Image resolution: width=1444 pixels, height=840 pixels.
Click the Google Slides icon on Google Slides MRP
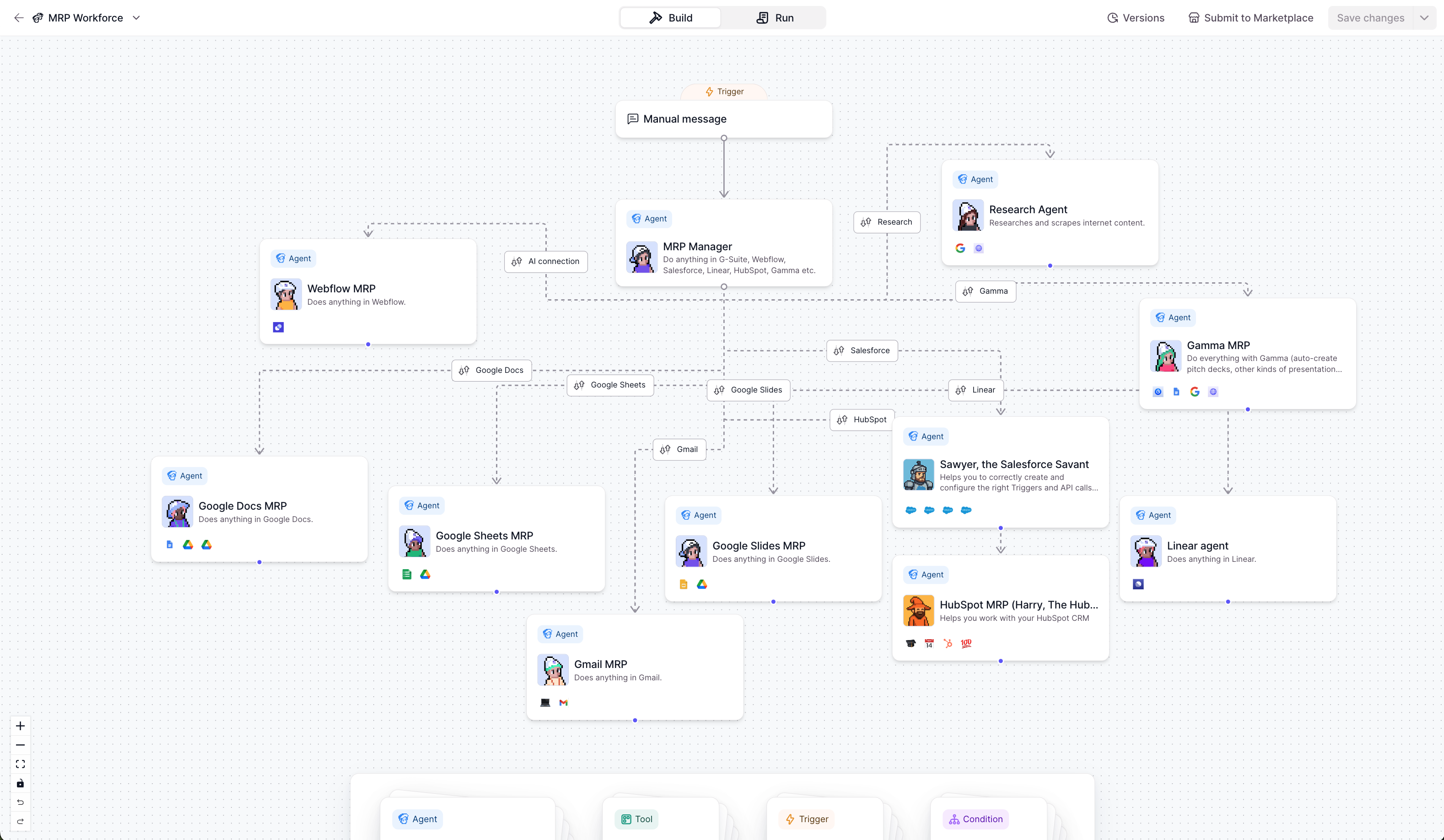pos(684,584)
